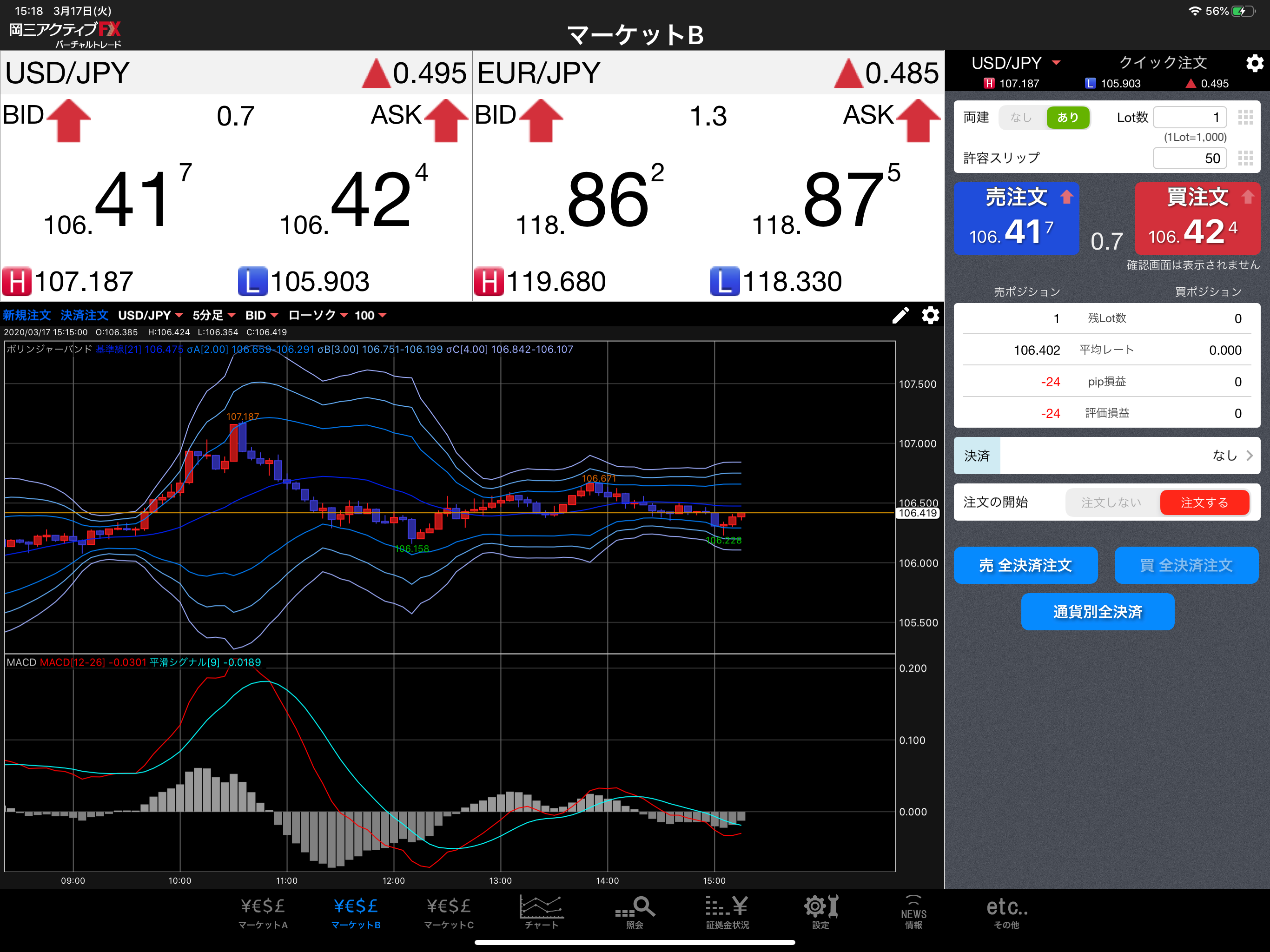Select 注文しない order start option

click(x=1111, y=502)
